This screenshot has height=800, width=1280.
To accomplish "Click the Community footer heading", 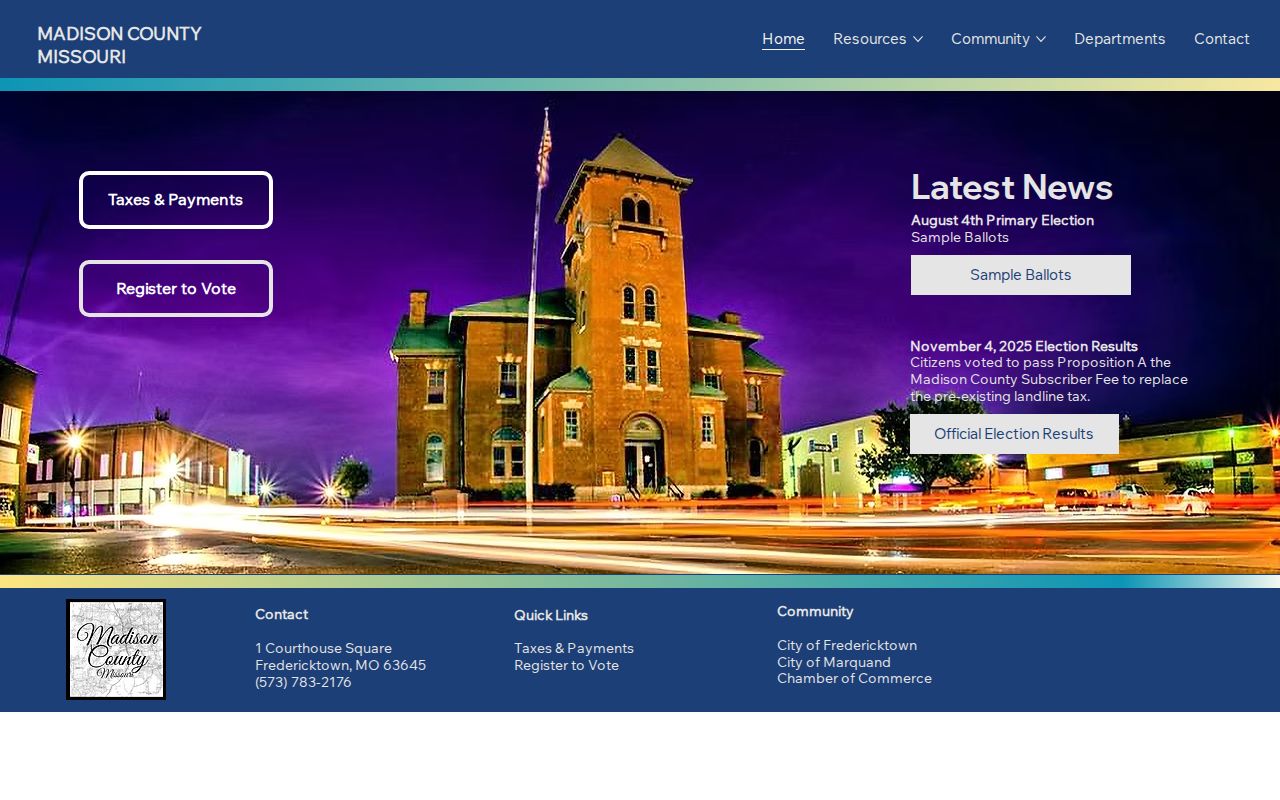I will pyautogui.click(x=815, y=611).
